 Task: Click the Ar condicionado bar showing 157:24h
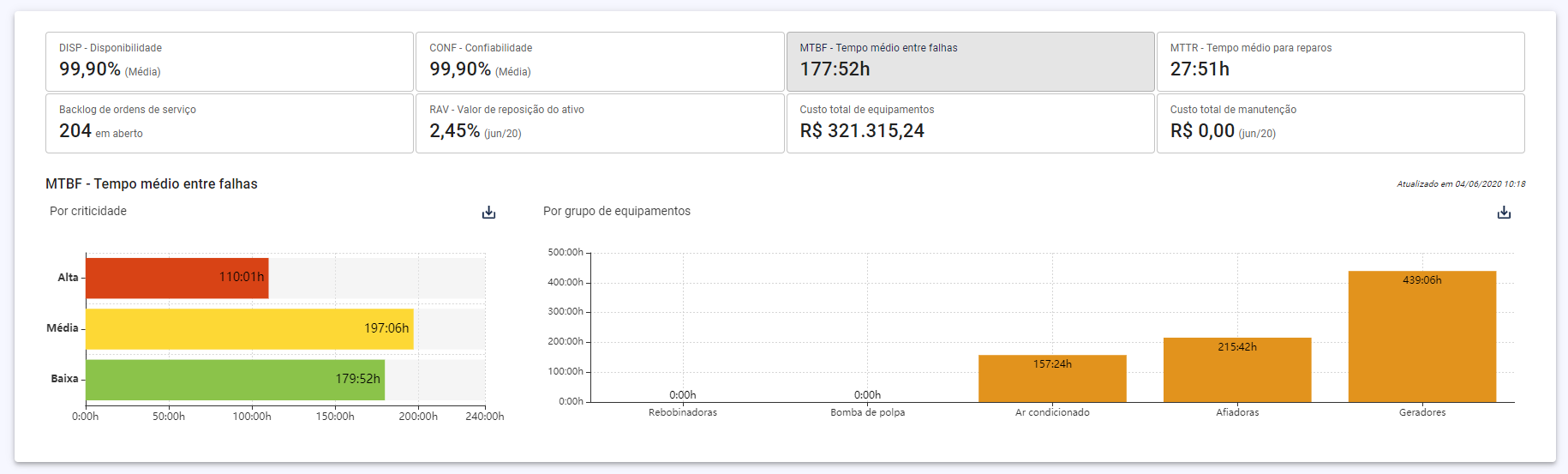[x=1052, y=379]
